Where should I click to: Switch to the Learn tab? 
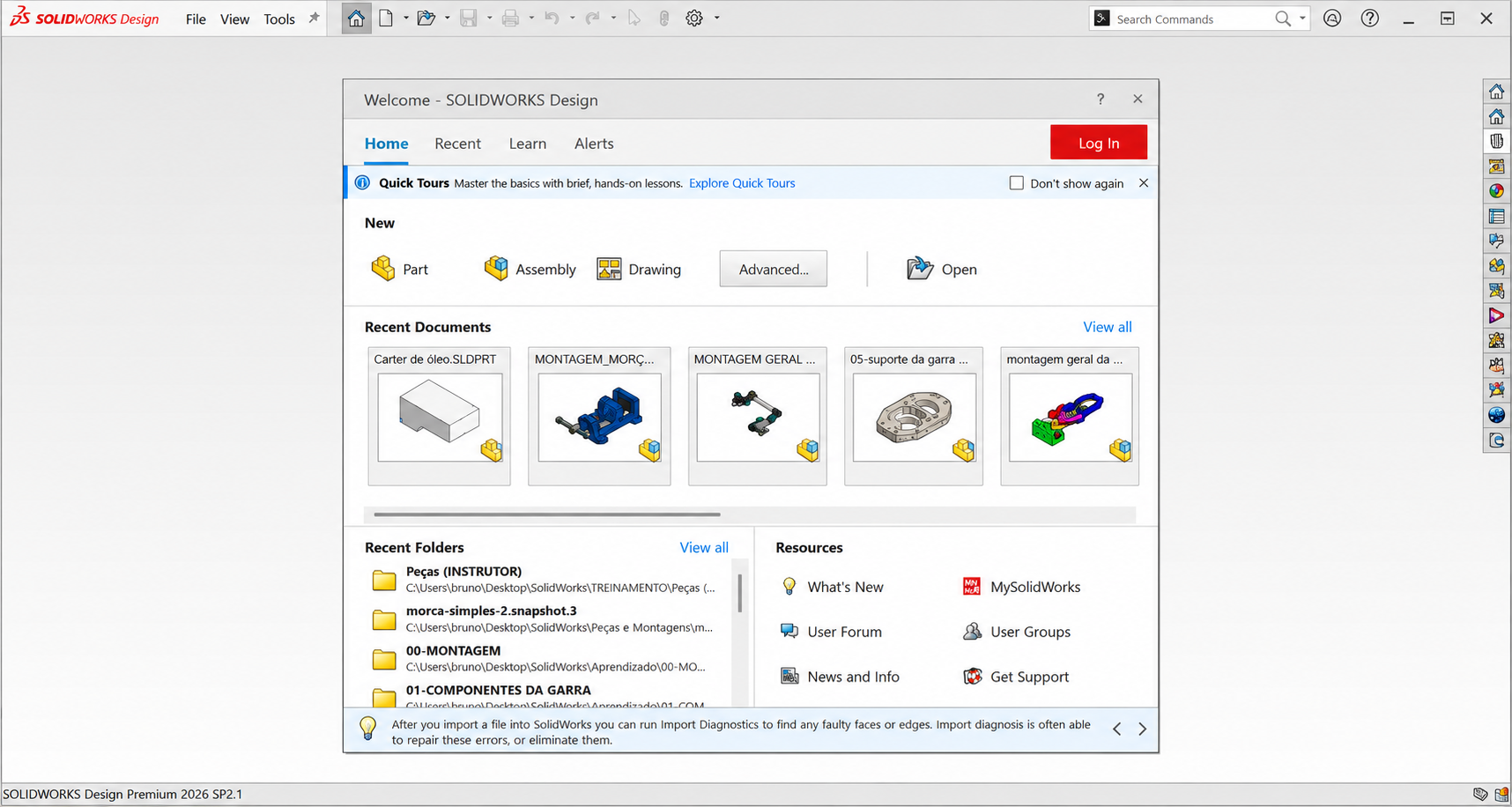click(x=527, y=144)
